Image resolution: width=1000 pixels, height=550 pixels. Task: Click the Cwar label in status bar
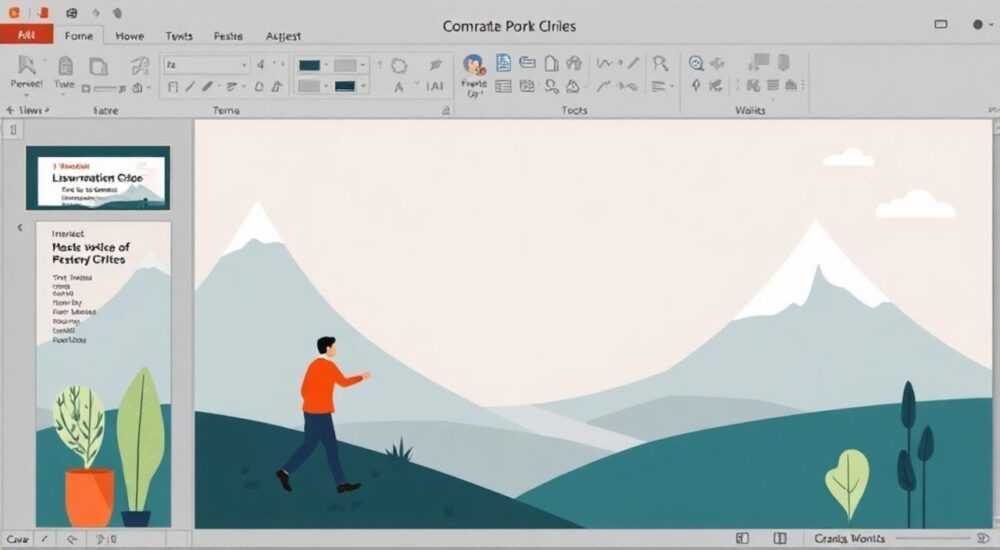click(17, 539)
